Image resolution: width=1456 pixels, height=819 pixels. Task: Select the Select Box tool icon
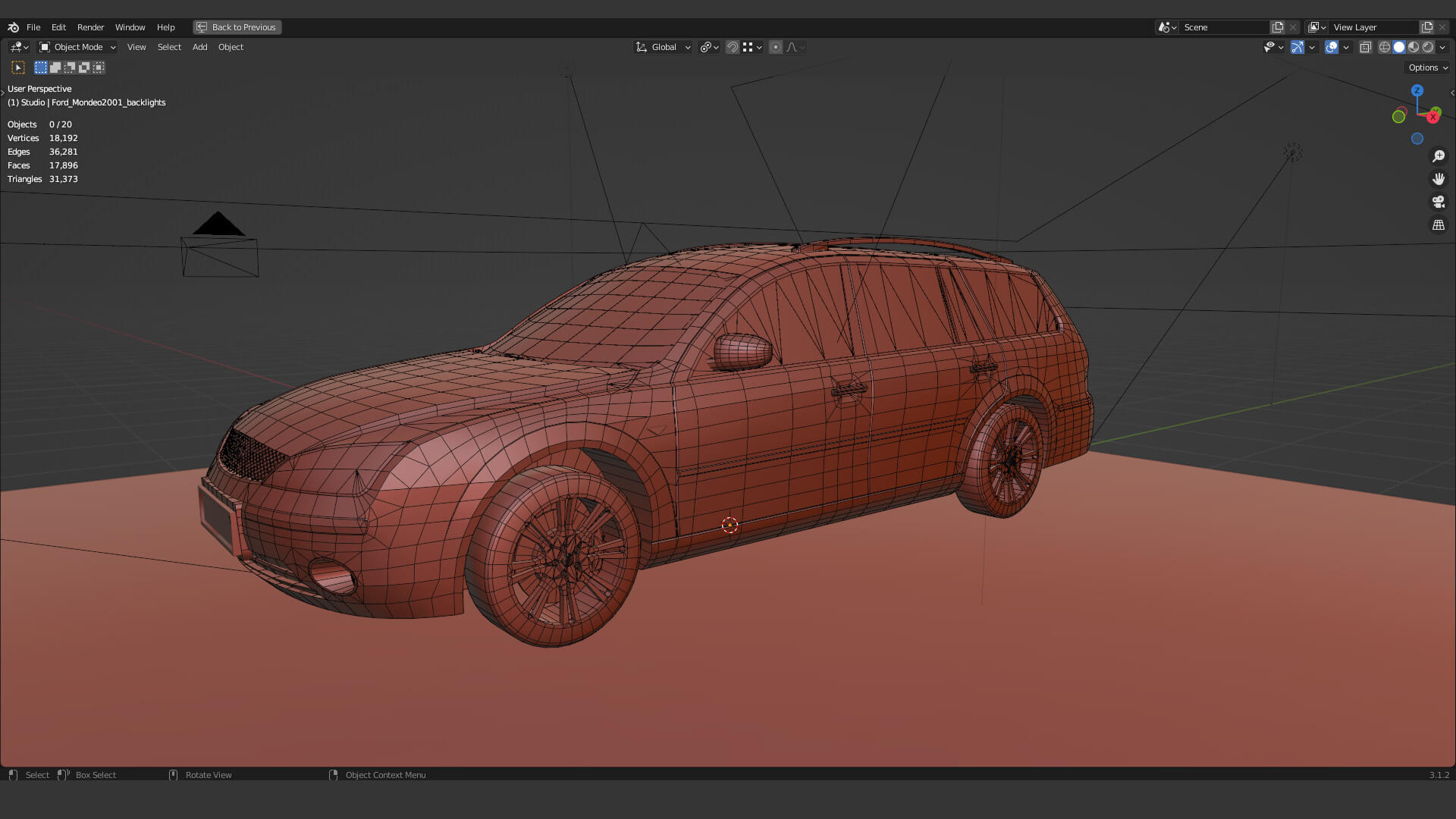pyautogui.click(x=18, y=67)
